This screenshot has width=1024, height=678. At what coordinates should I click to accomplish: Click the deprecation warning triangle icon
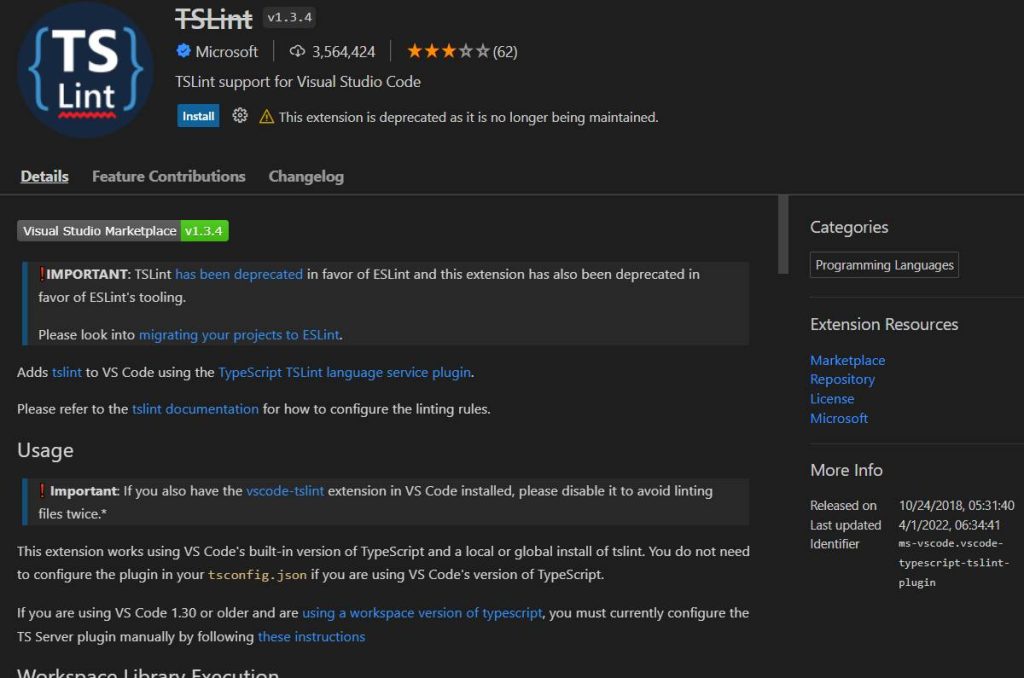[x=265, y=117]
